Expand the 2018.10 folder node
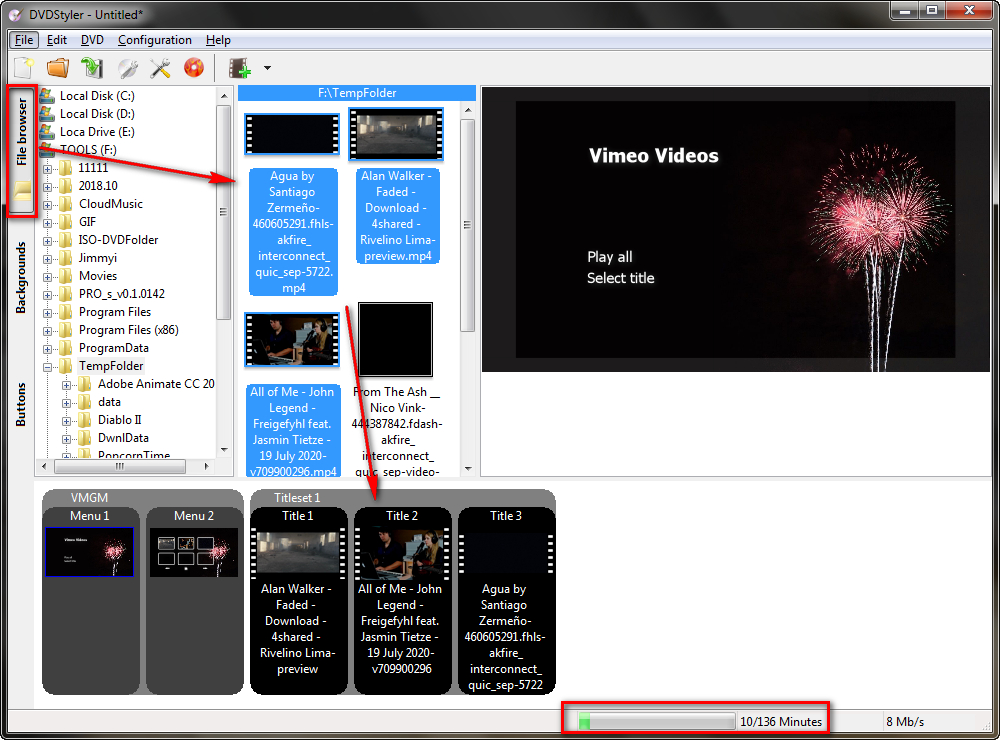Viewport: 1000px width, 740px height. pos(47,187)
